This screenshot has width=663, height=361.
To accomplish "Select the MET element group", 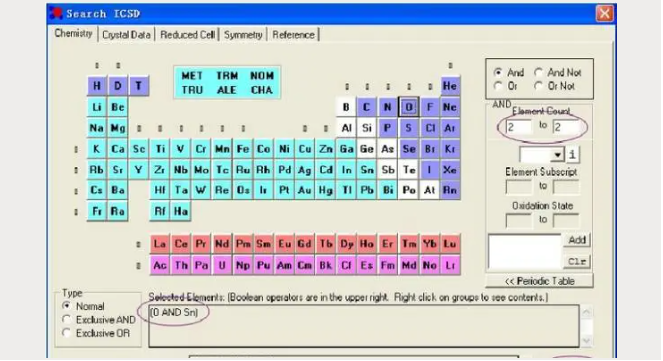I will click(x=192, y=76).
